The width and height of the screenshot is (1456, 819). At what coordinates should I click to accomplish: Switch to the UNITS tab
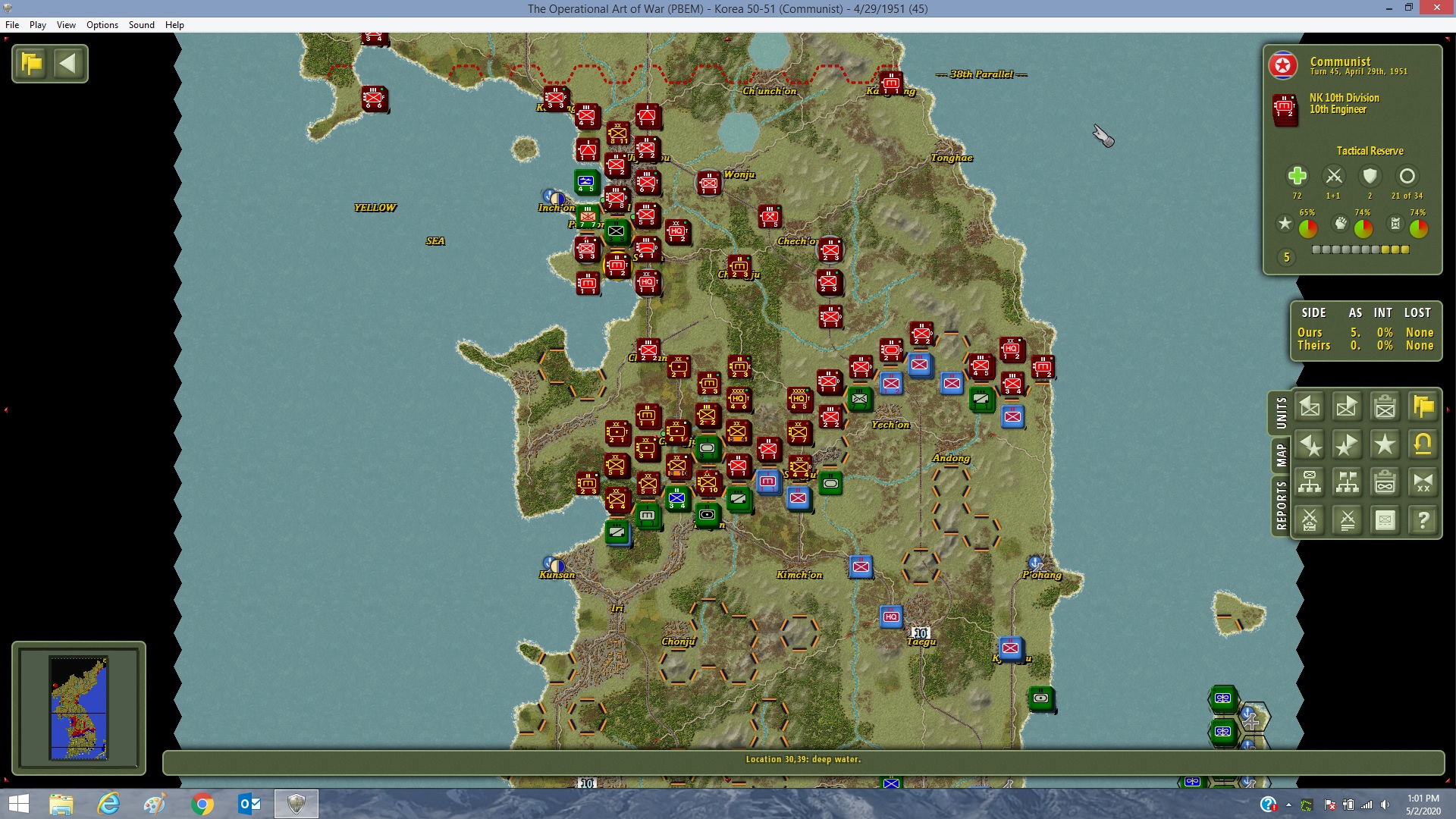[1281, 413]
